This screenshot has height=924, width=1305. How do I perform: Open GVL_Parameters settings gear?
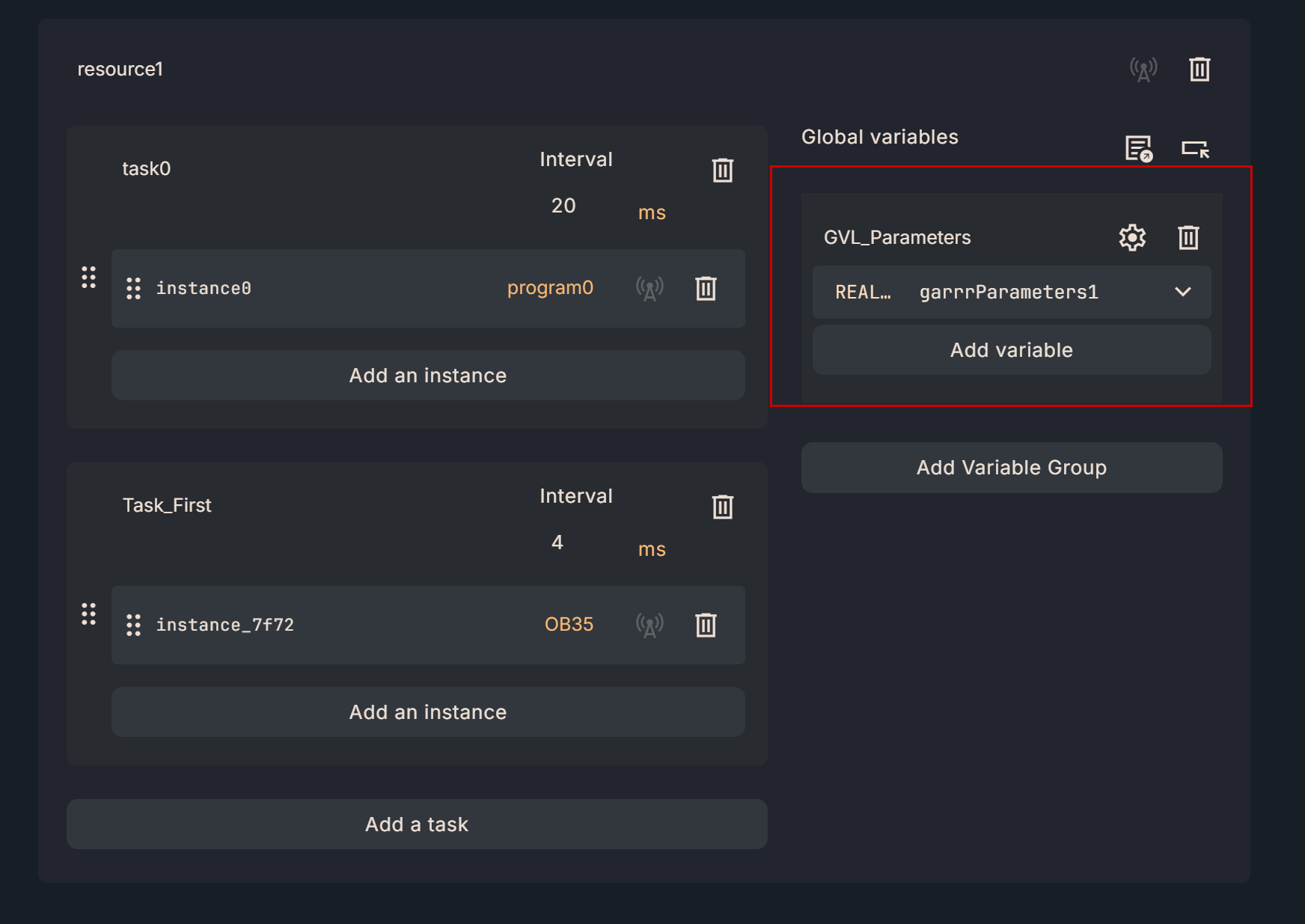pos(1132,237)
